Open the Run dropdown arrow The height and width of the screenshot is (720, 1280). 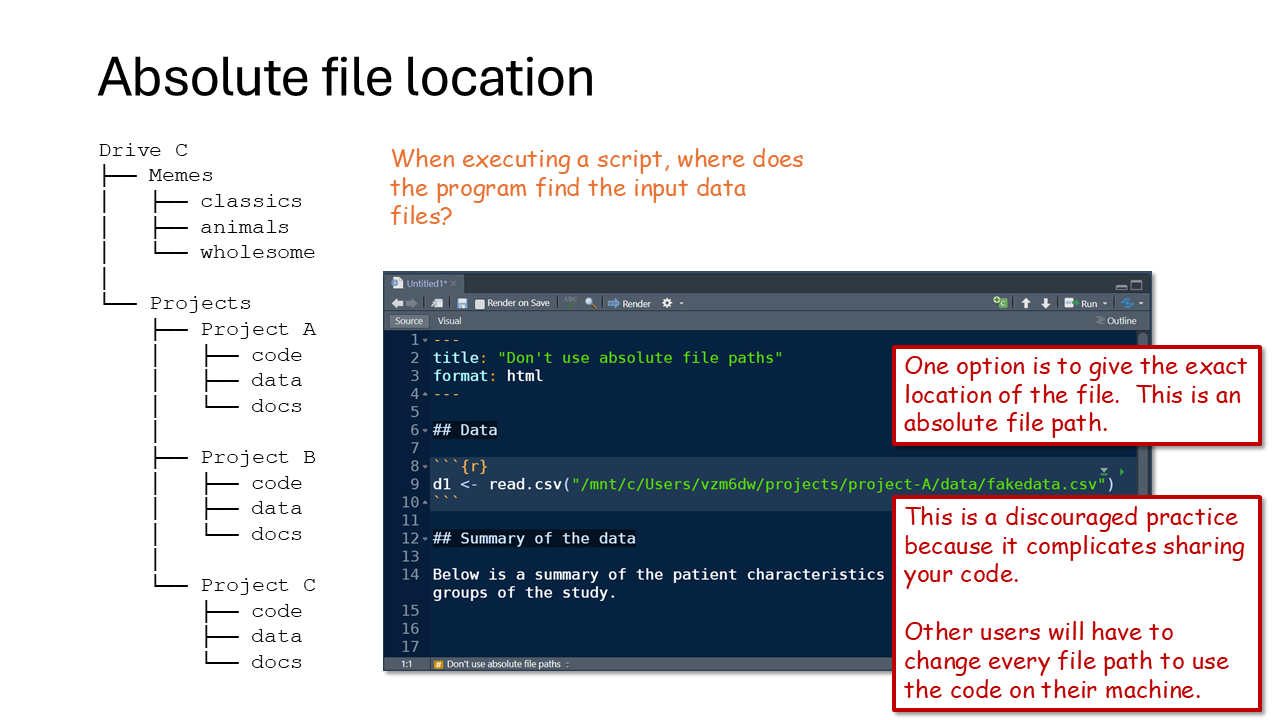point(1105,304)
